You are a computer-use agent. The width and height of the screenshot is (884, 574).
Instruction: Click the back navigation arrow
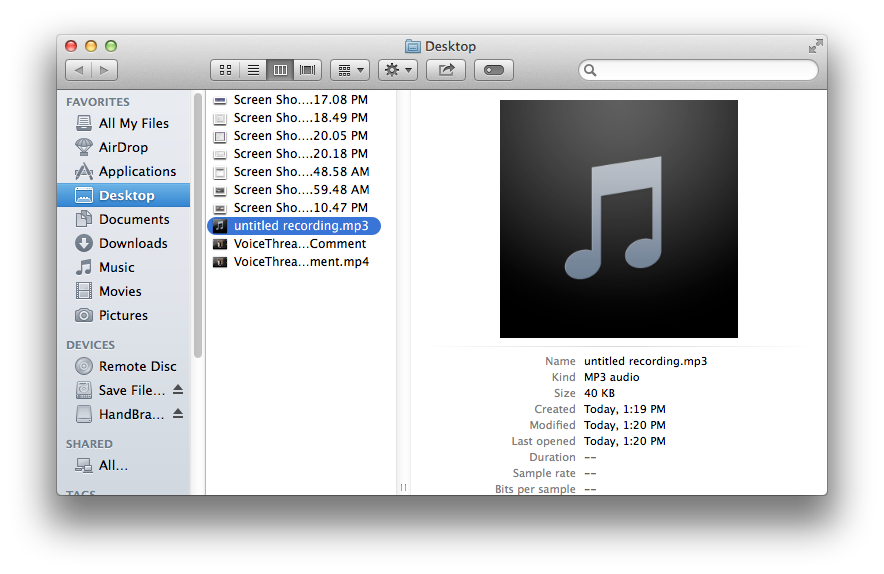click(x=79, y=70)
